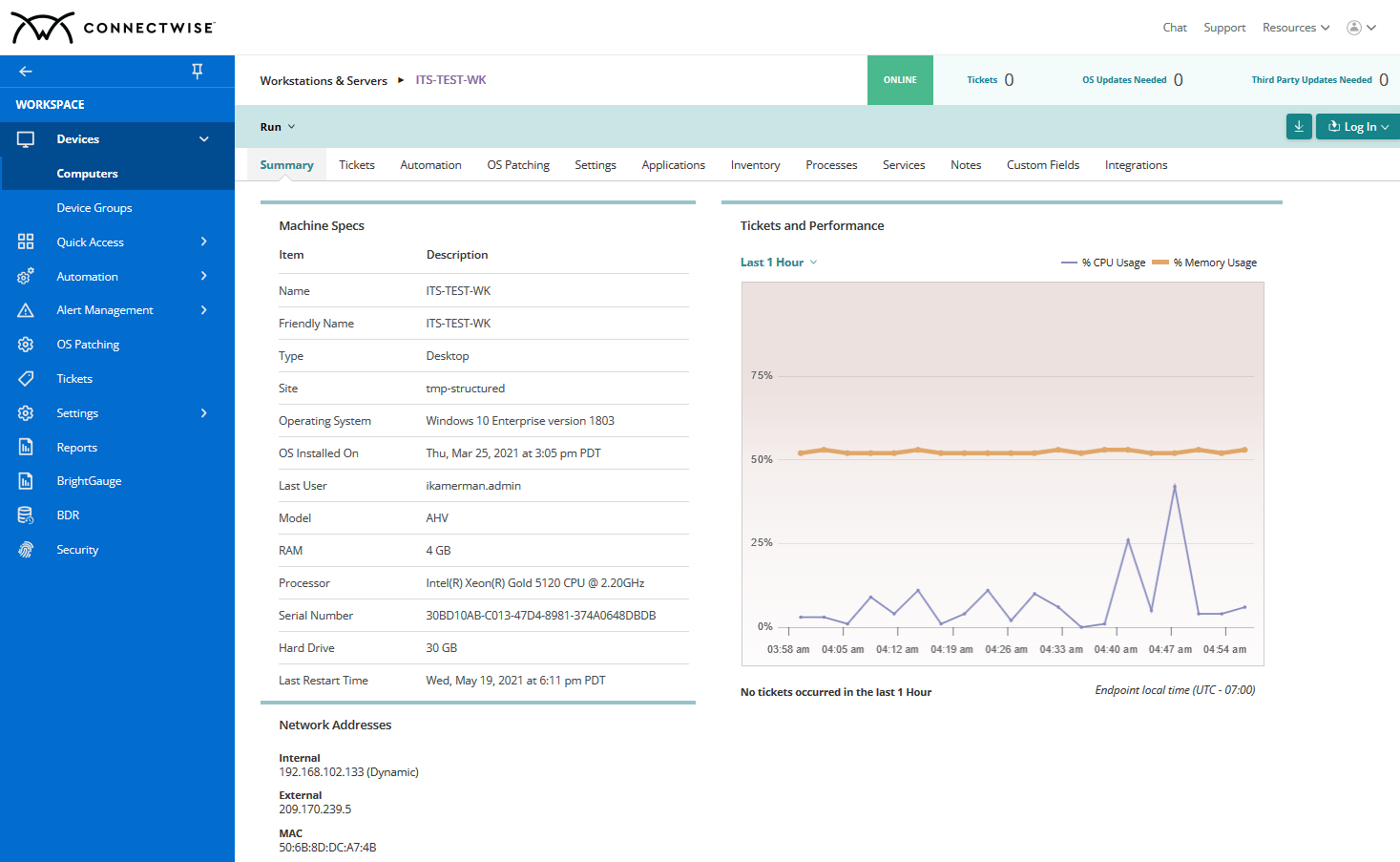Open the Run dropdown
The width and height of the screenshot is (1400, 862).
coord(277,126)
